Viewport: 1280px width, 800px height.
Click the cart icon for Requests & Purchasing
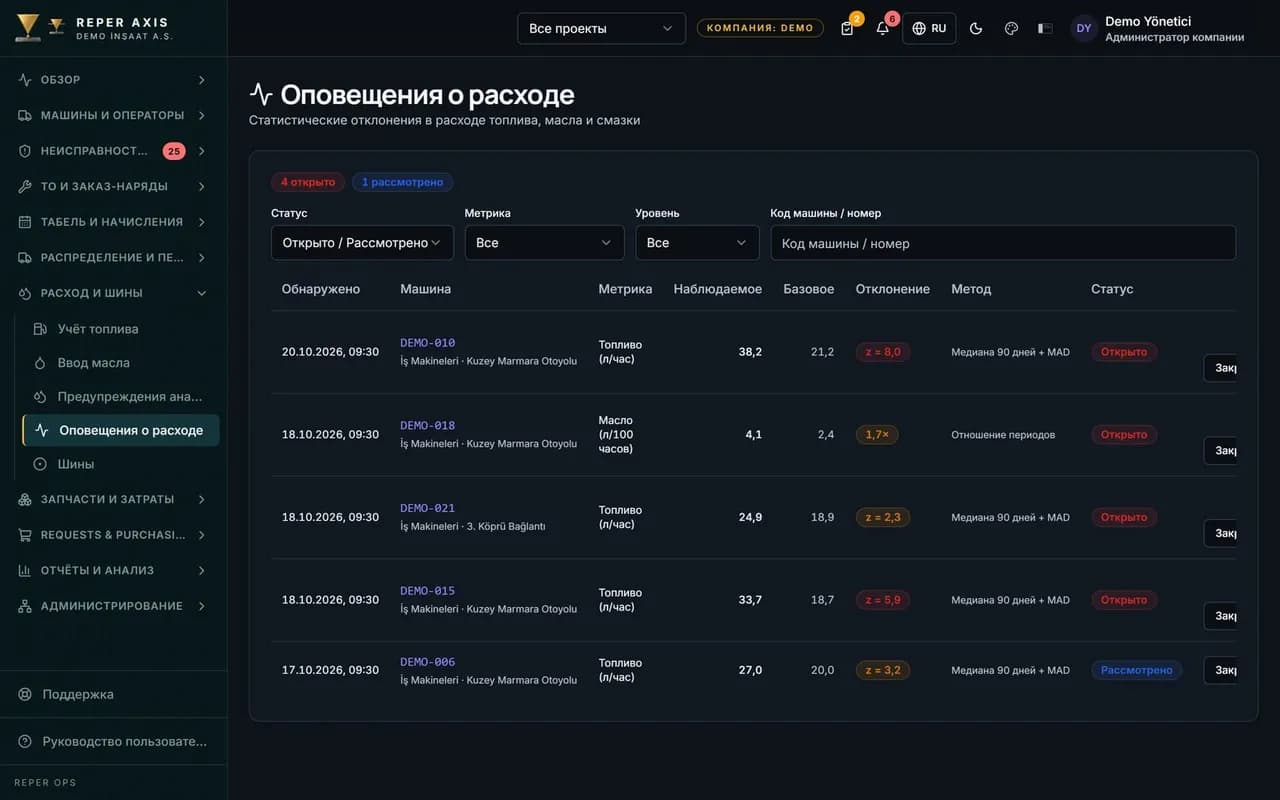25,535
